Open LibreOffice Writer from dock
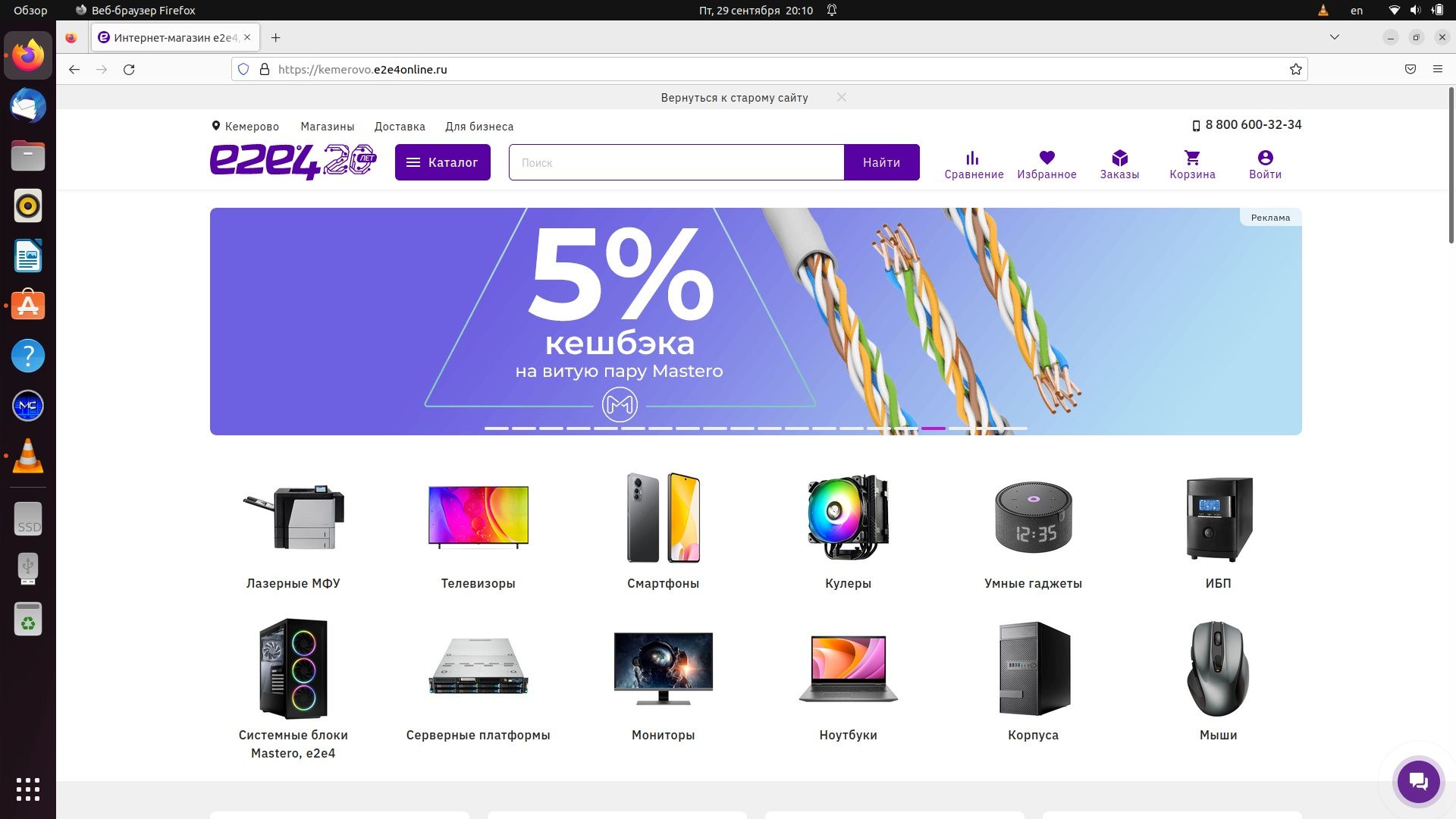The image size is (1456, 819). pyautogui.click(x=28, y=256)
